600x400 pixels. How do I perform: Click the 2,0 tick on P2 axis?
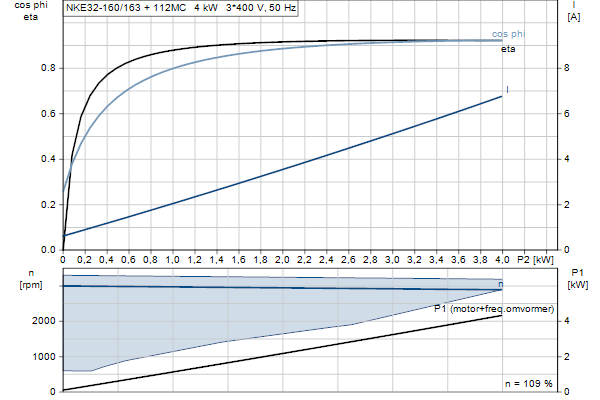coord(282,260)
